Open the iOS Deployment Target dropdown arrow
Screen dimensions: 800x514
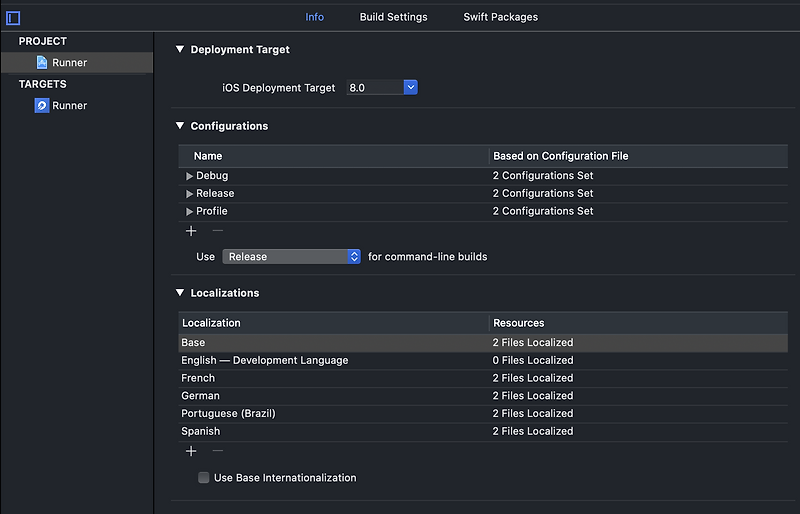coord(411,87)
